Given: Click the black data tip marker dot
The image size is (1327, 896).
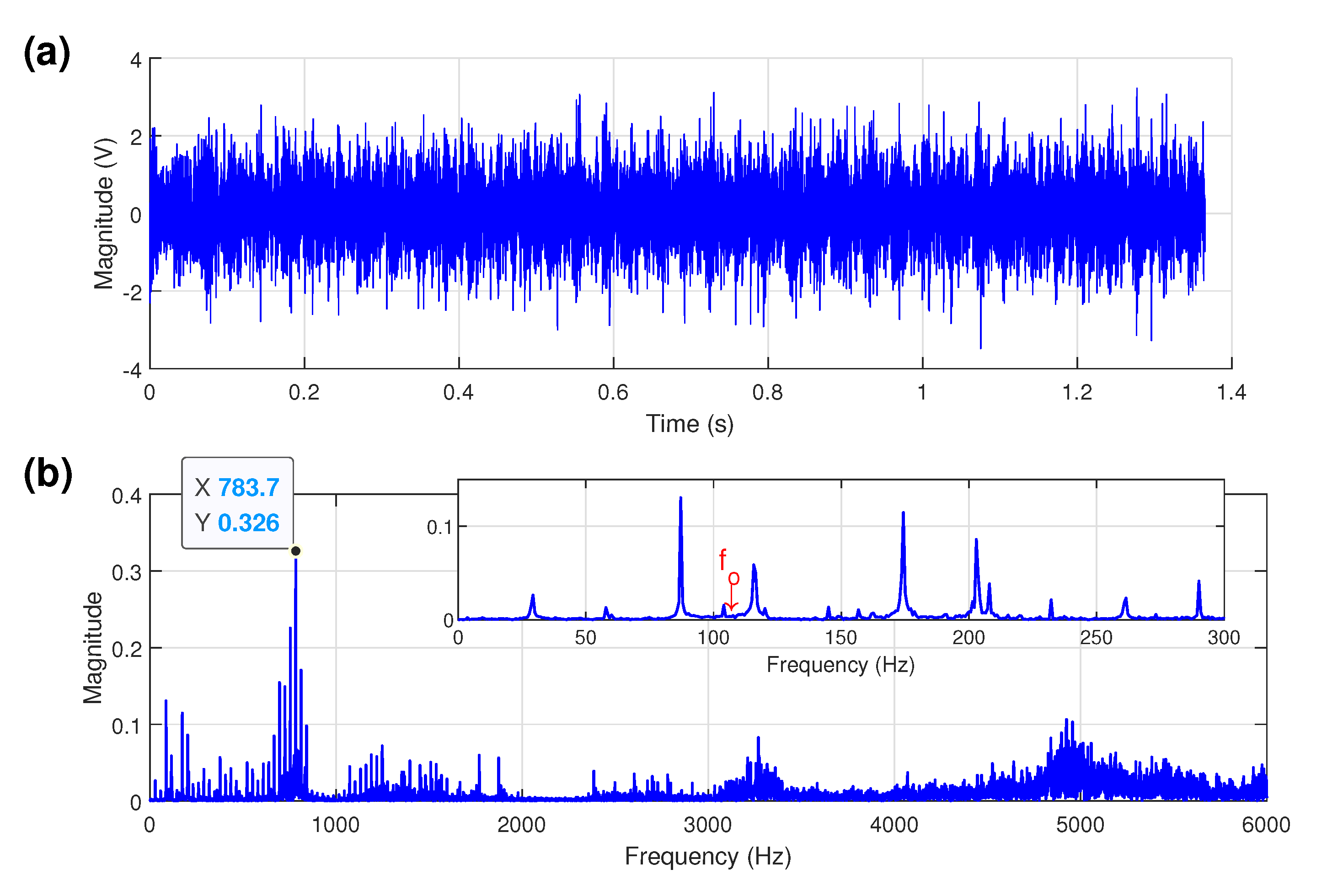Looking at the screenshot, I should tap(296, 551).
